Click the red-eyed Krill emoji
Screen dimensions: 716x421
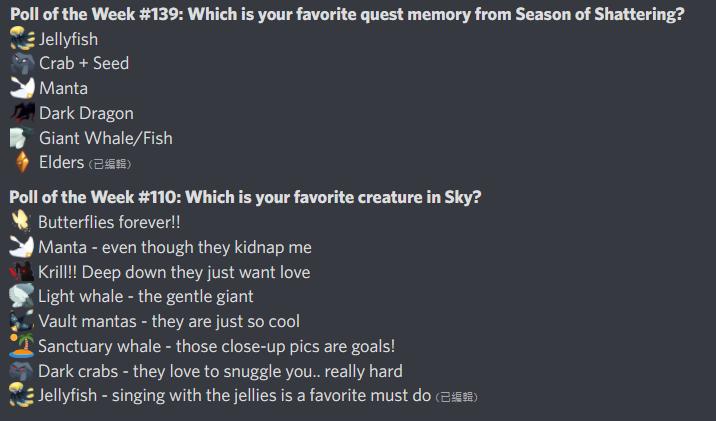click(x=21, y=272)
